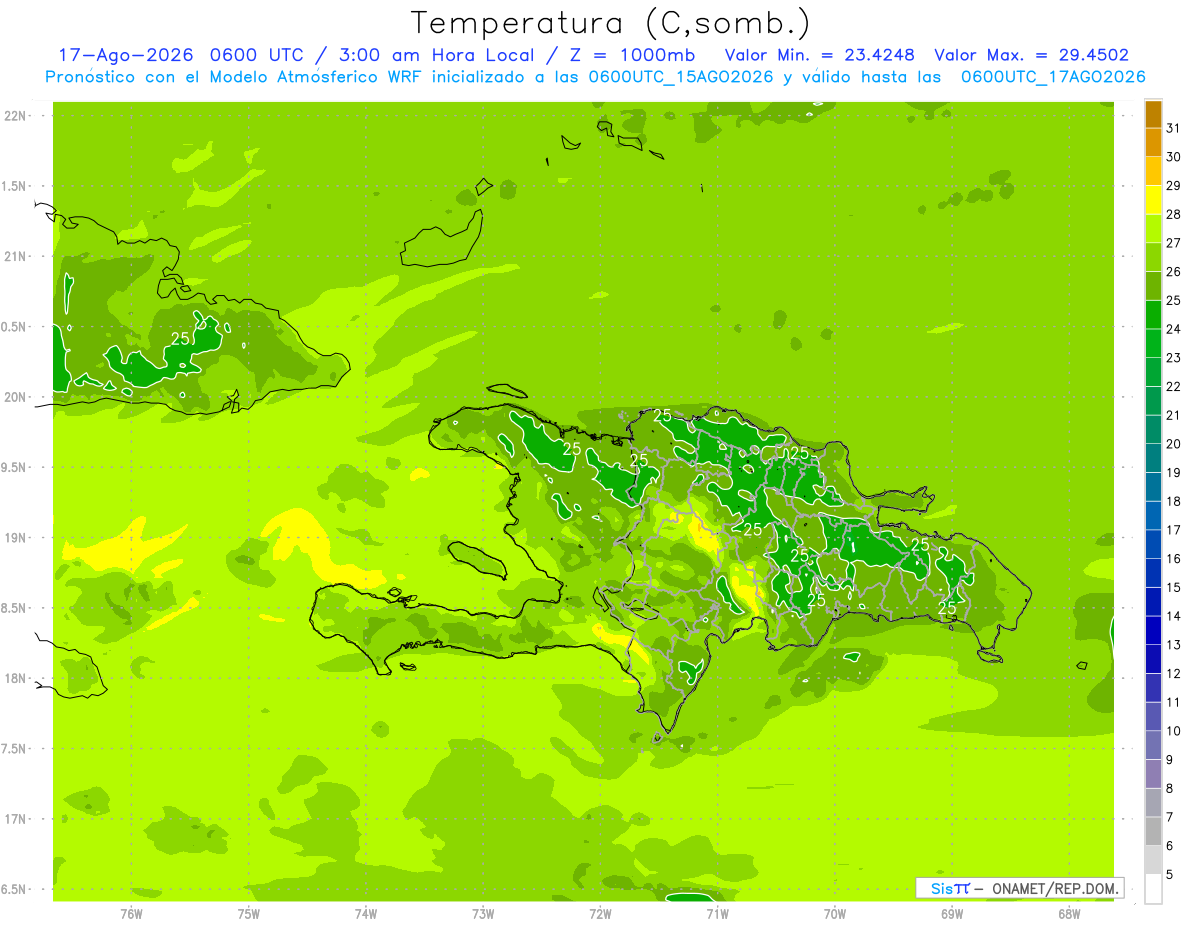Click the "74W" longitude label
This screenshot has width=1200, height=927.
(366, 914)
